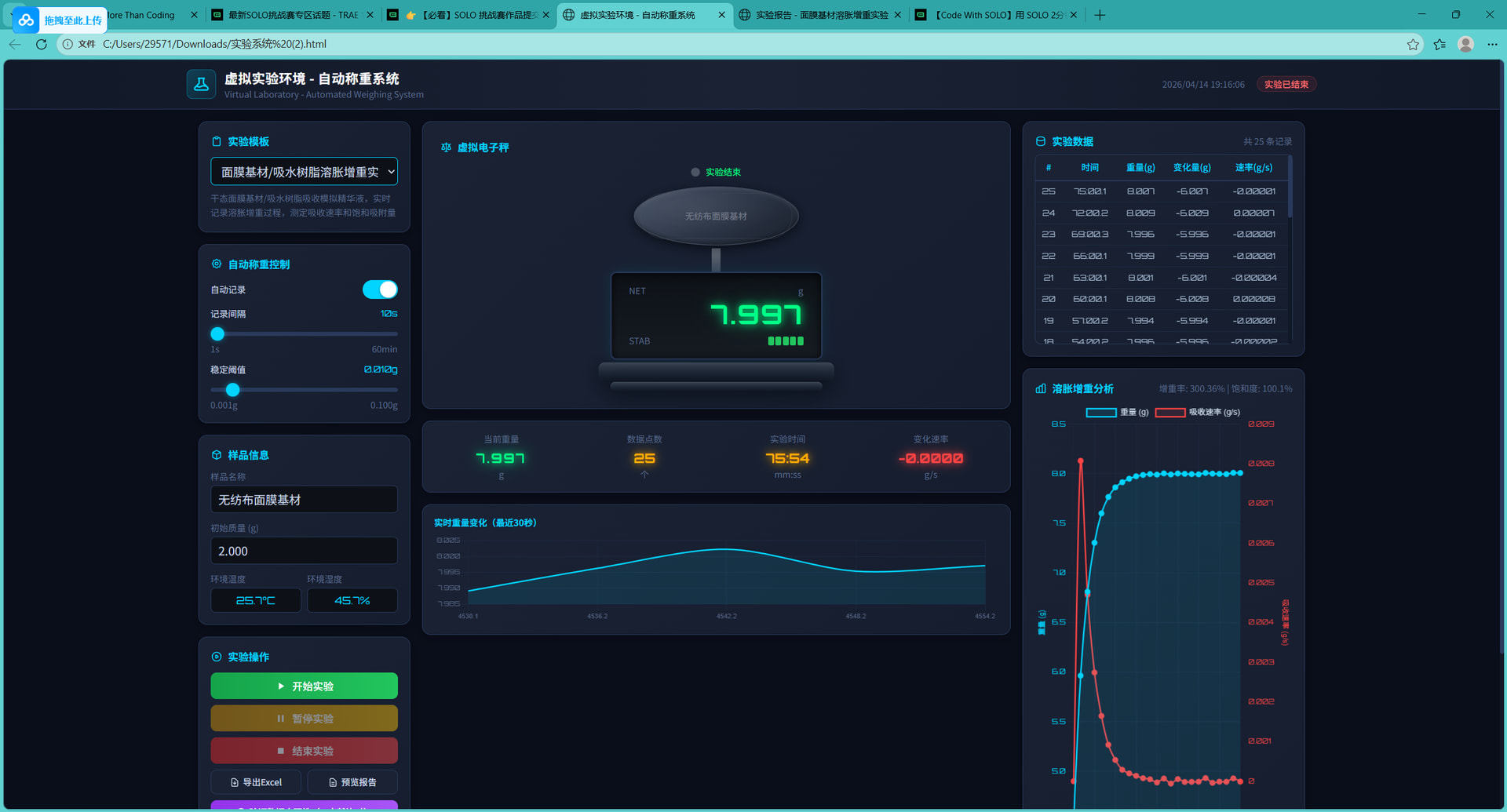Toggle the 自动记录 auto-record switch
Screen dimensions: 1507x812
(380, 289)
